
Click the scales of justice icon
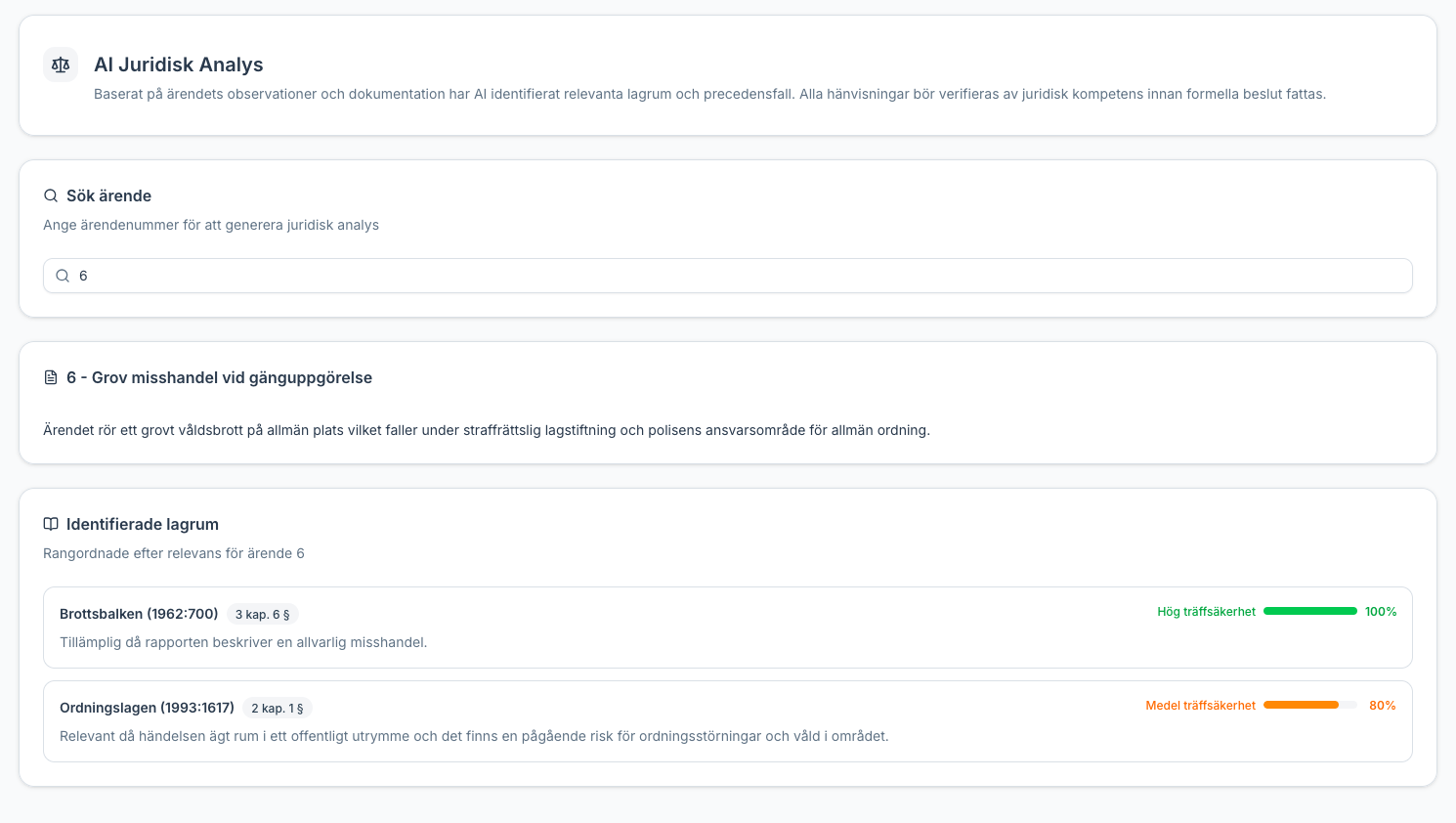tap(61, 65)
